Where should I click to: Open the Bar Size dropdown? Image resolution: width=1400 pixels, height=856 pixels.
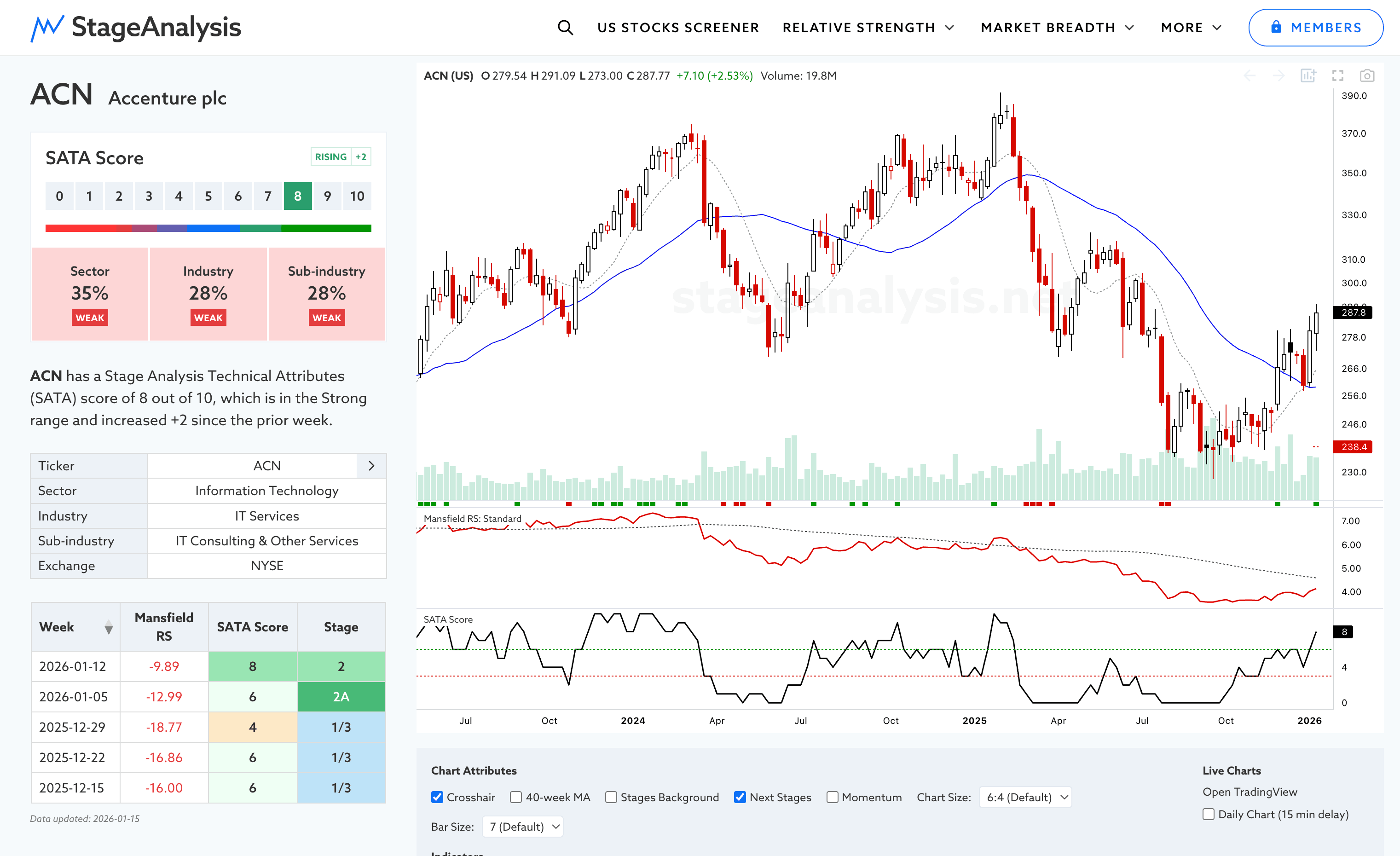click(523, 827)
